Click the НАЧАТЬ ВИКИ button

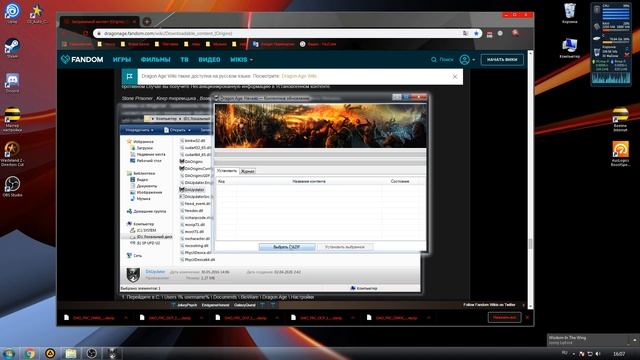pos(502,60)
